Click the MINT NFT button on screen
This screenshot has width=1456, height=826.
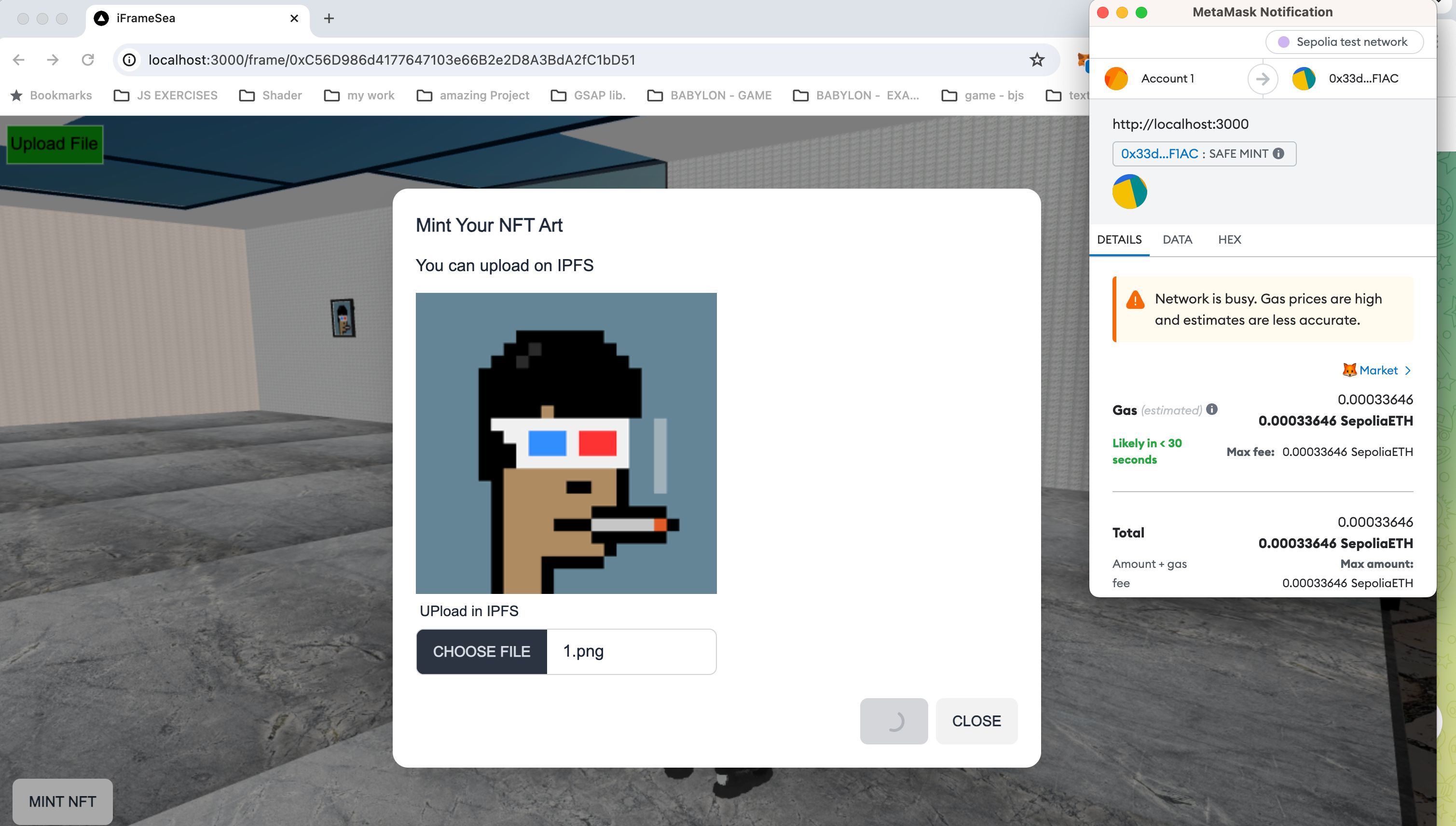[63, 800]
